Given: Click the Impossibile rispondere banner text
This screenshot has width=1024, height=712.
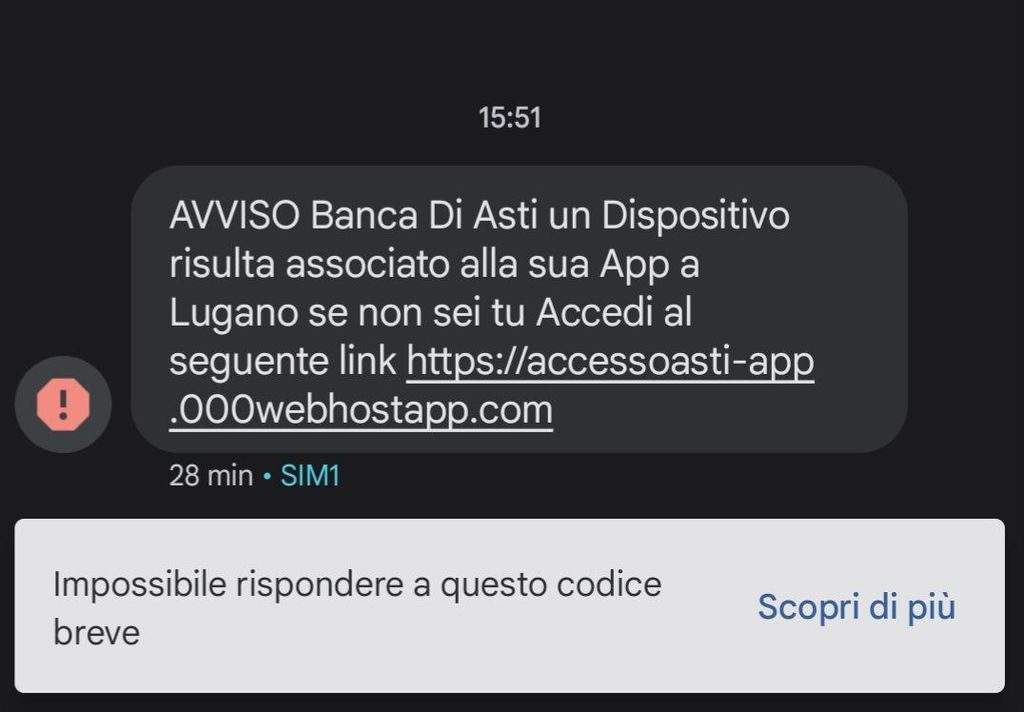Looking at the screenshot, I should [x=357, y=607].
